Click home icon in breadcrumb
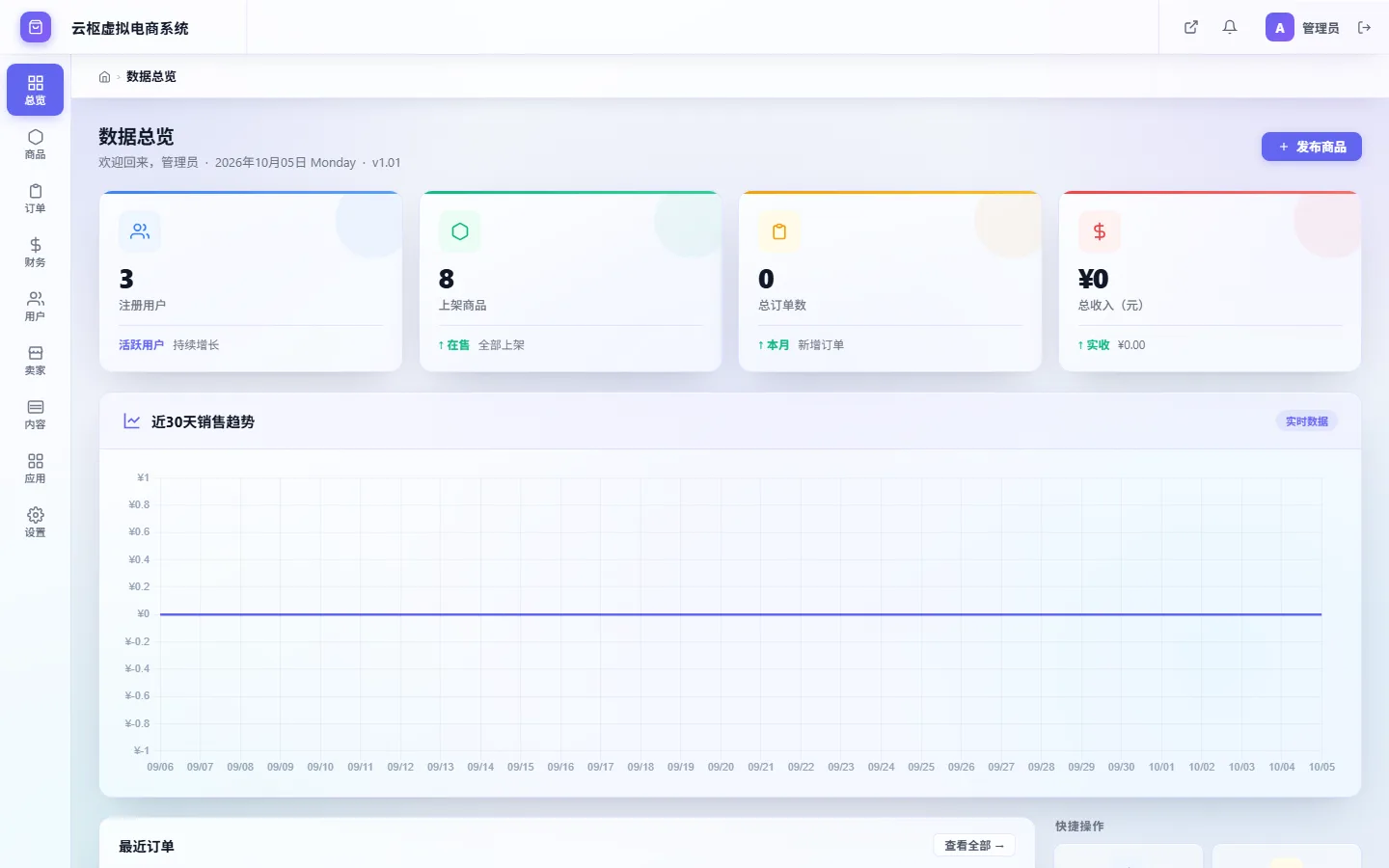This screenshot has height=868, width=1389. pyautogui.click(x=104, y=76)
